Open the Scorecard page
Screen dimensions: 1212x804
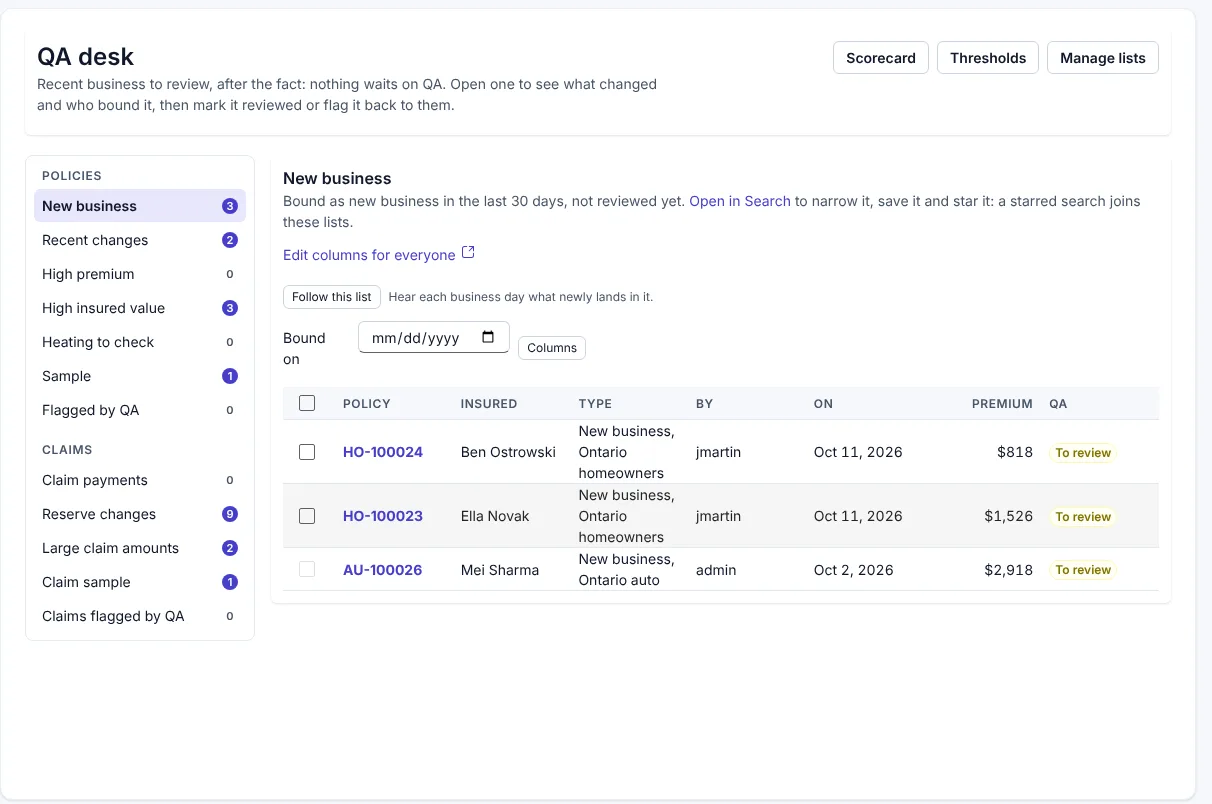[881, 58]
